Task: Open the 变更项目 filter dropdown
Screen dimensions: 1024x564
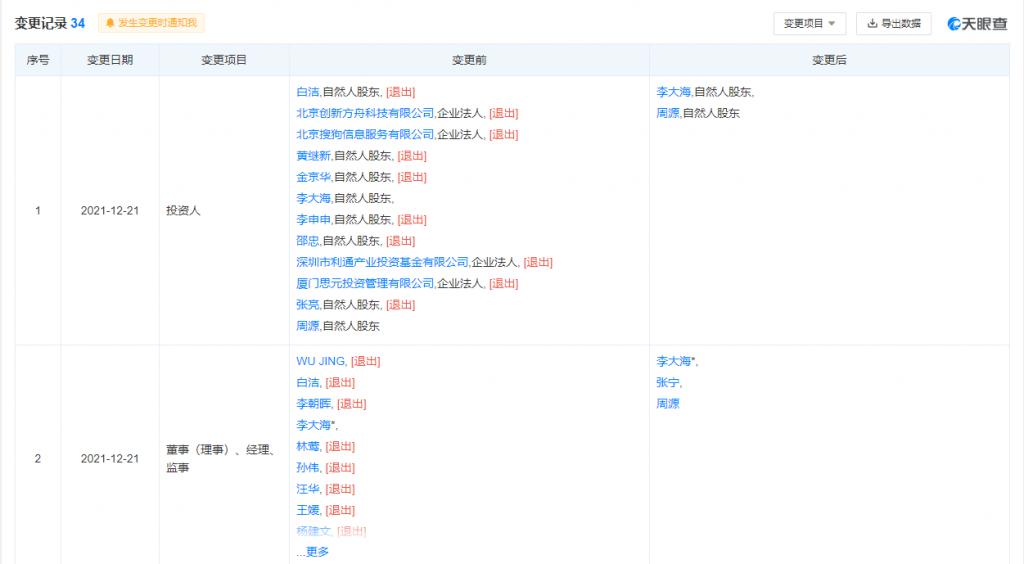Action: tap(810, 23)
